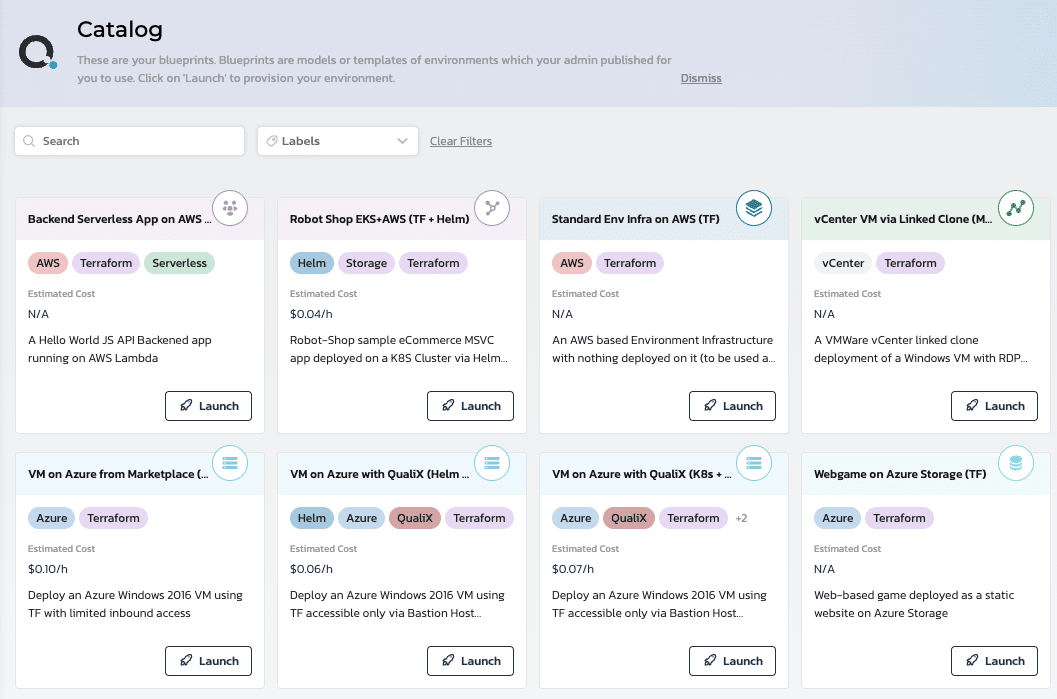This screenshot has width=1057, height=699.
Task: Launch the vCenter VM via Linked Clone blueprint
Action: pos(994,406)
